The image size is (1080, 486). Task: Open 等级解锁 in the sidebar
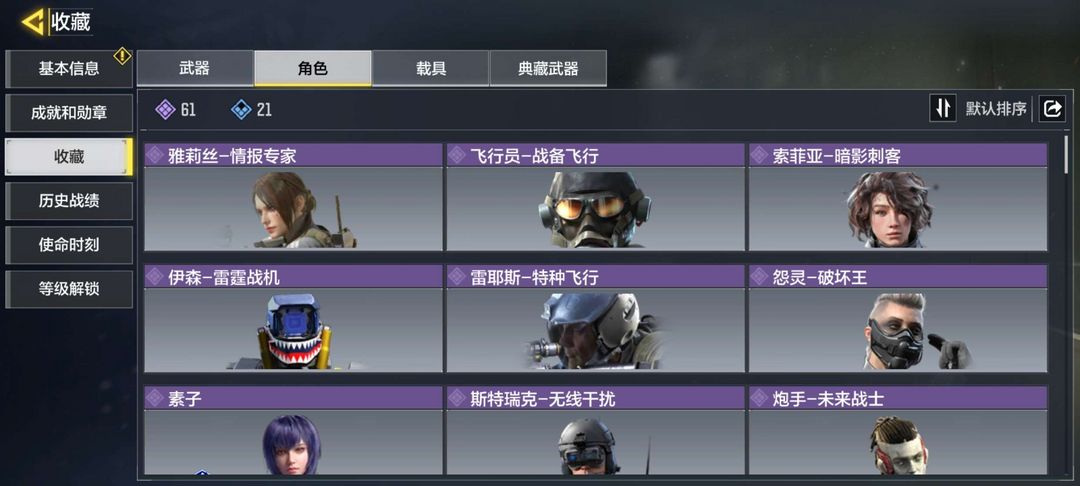tap(69, 289)
